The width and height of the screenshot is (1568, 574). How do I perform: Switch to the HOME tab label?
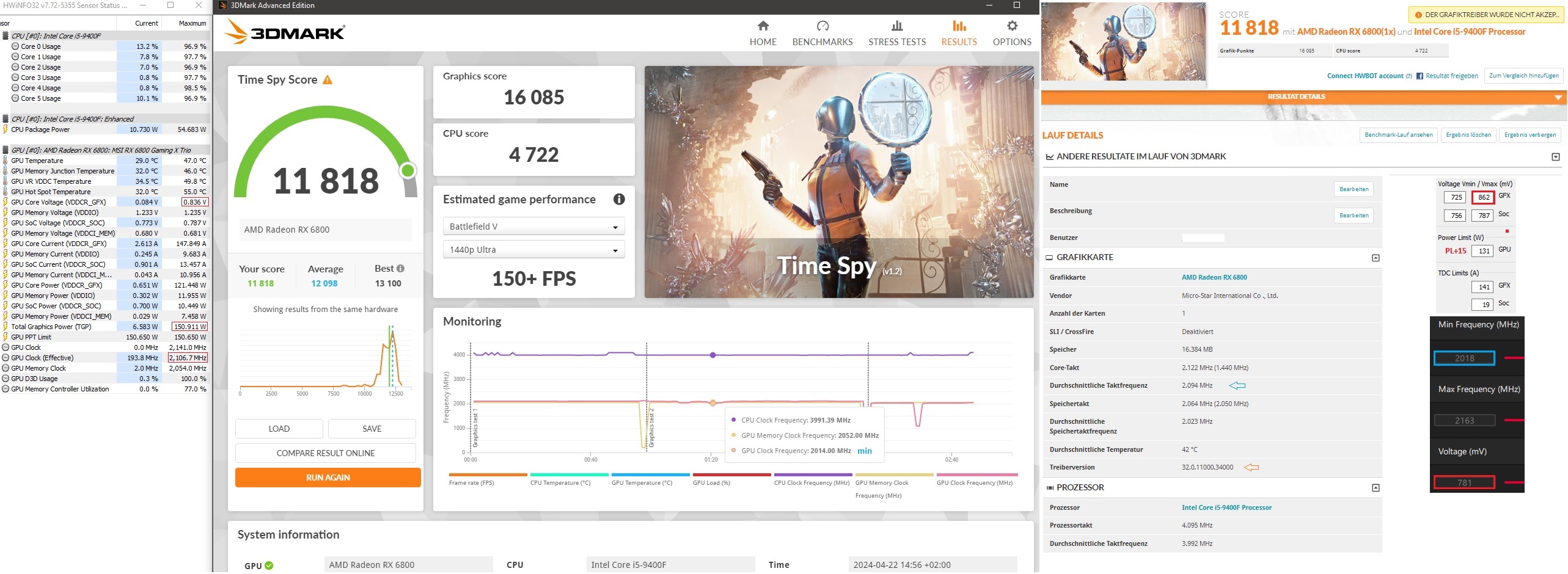[x=763, y=42]
